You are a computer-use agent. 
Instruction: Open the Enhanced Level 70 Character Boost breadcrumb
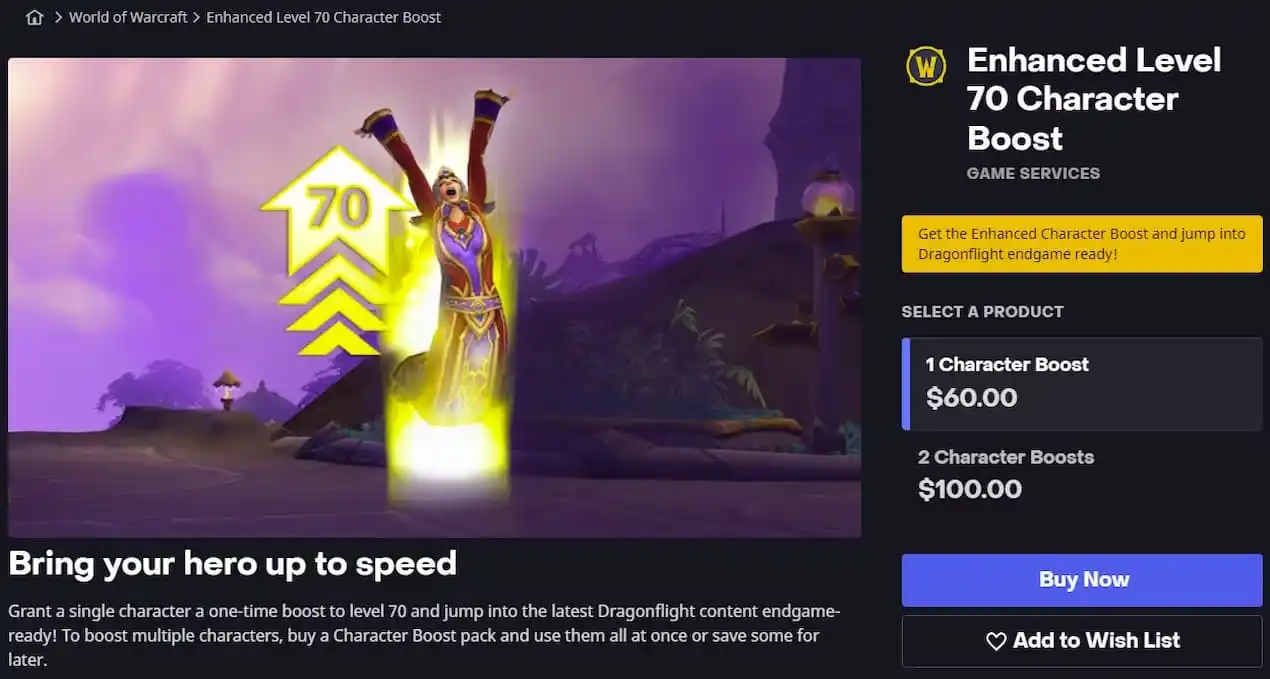(323, 17)
